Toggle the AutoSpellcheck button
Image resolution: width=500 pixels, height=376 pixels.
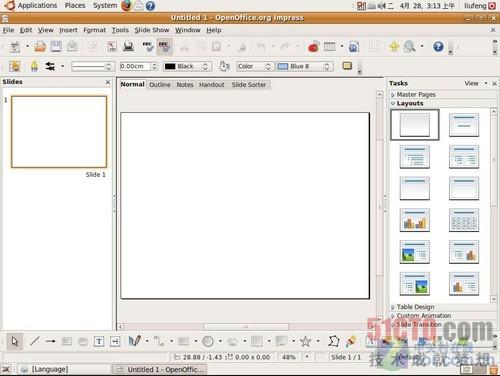(x=164, y=46)
